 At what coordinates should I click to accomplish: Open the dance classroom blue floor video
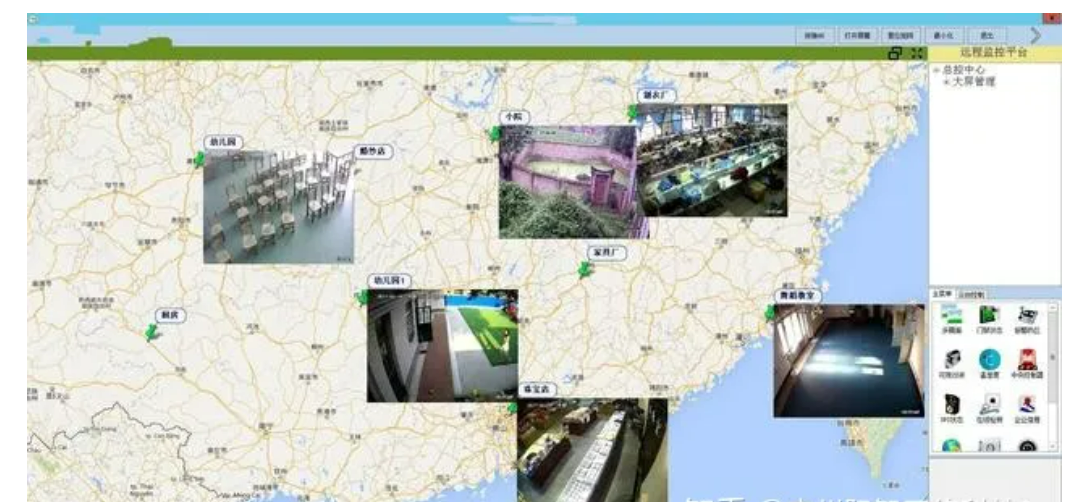click(x=849, y=361)
